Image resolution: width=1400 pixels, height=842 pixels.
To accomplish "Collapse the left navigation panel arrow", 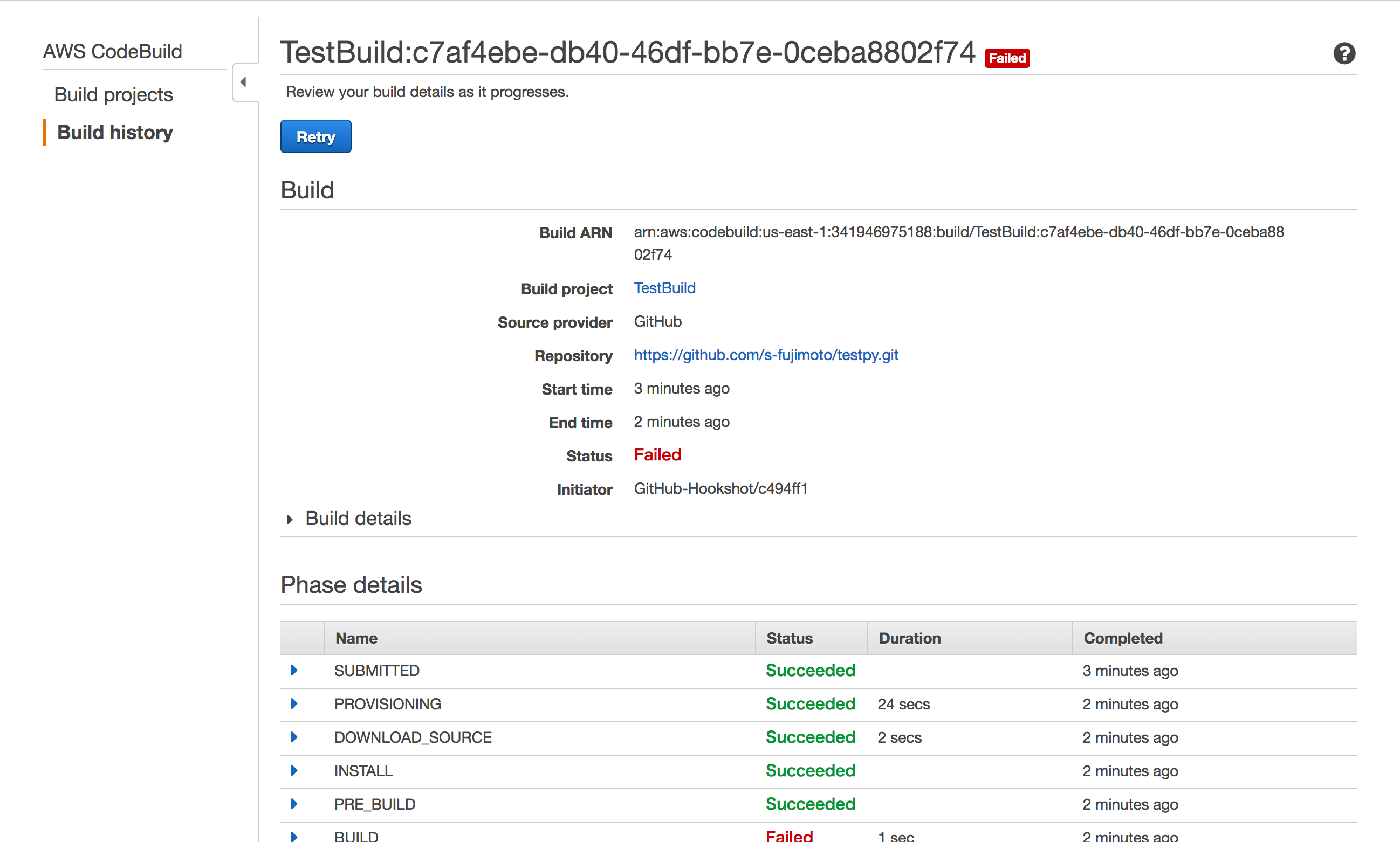I will click(x=244, y=81).
